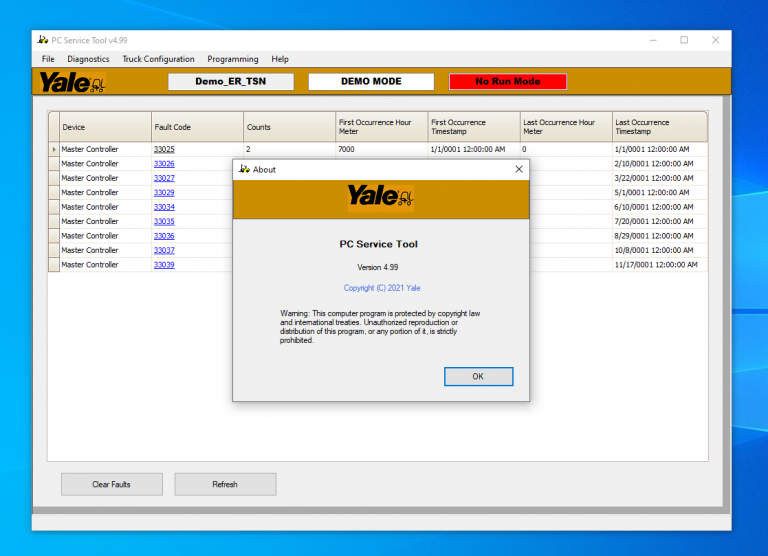
Task: Click the red No Run Mode indicator
Action: coord(508,81)
